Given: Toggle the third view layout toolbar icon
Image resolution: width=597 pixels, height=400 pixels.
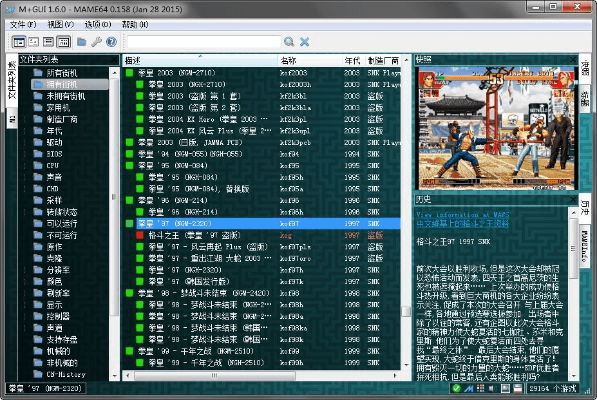Looking at the screenshot, I should coord(48,42).
